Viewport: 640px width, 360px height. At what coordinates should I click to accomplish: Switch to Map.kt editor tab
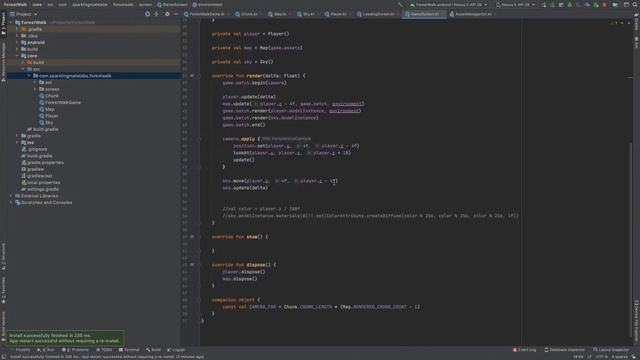(280, 14)
